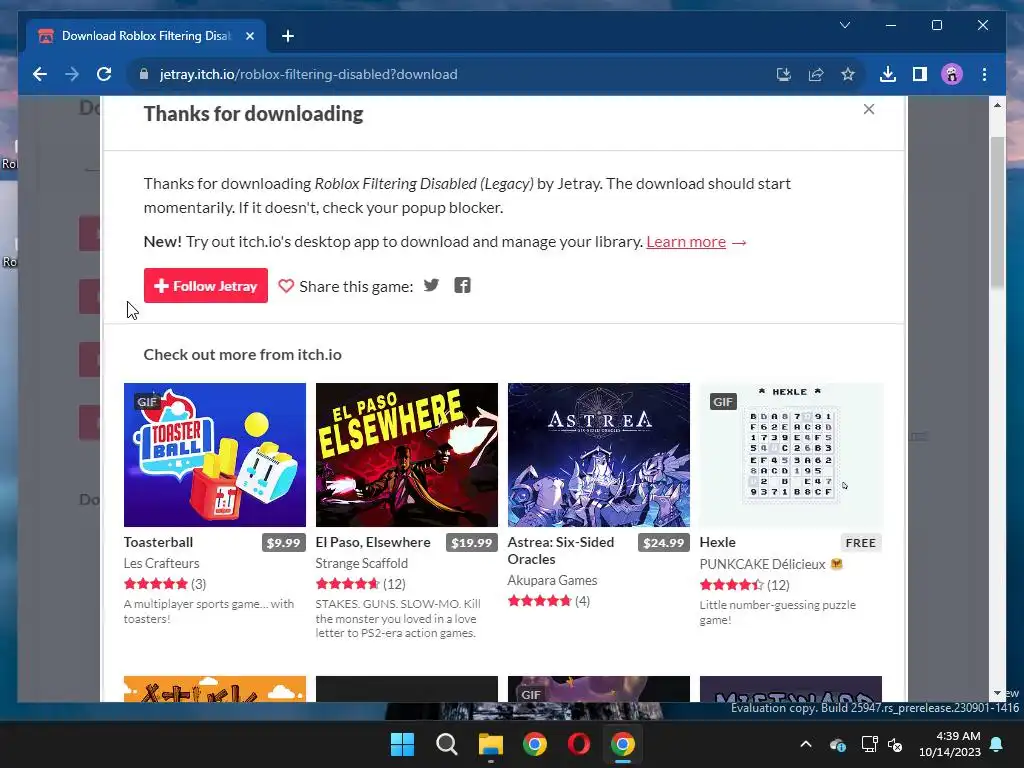Reload the page with refresh icon
This screenshot has height=768, width=1024.
(x=104, y=74)
